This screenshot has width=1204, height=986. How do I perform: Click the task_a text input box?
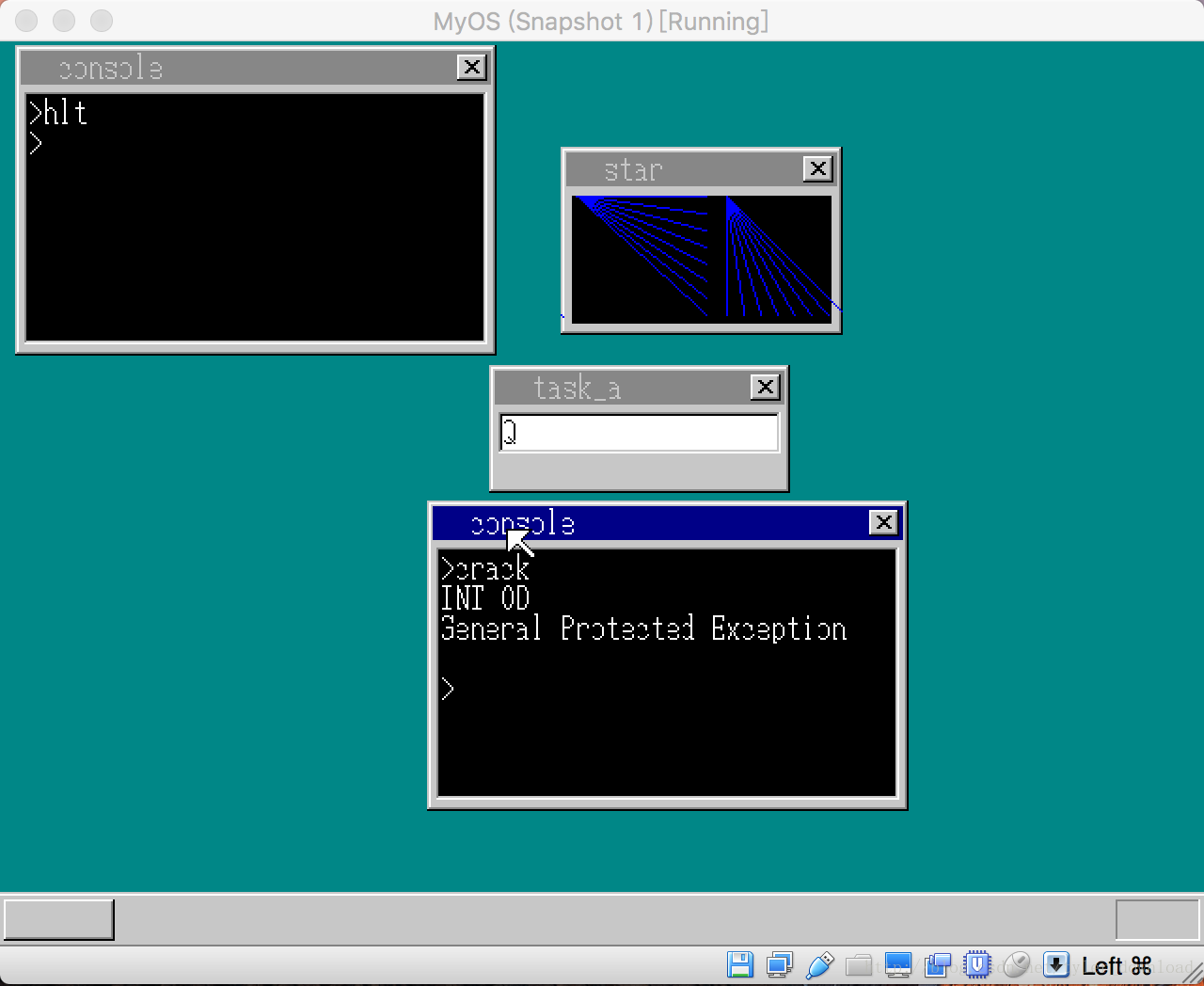pyautogui.click(x=640, y=433)
